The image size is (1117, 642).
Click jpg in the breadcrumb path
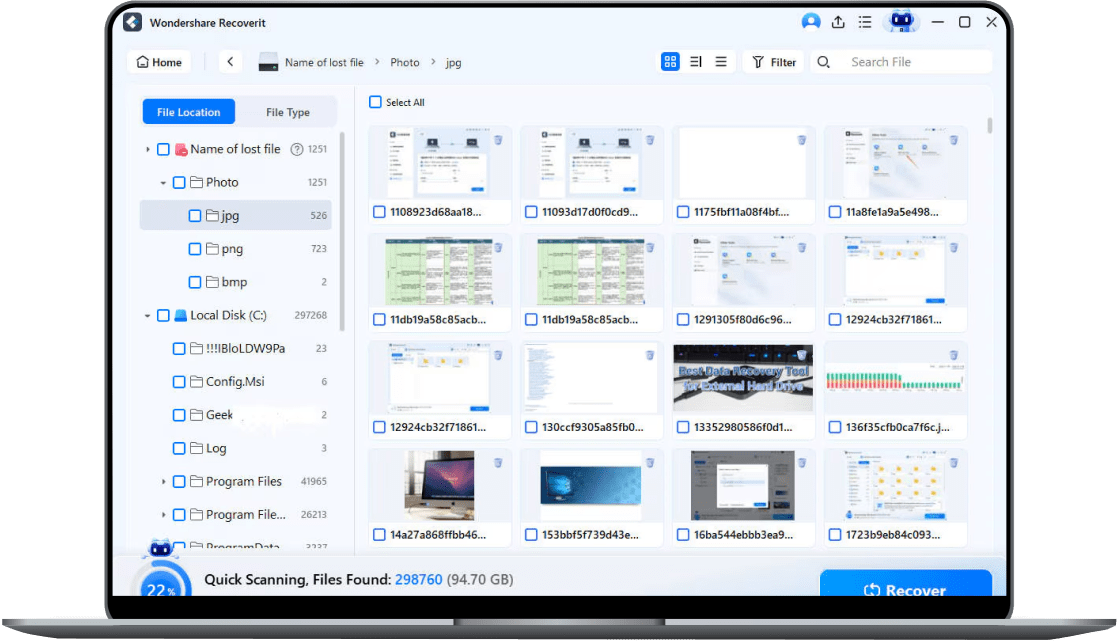(454, 63)
